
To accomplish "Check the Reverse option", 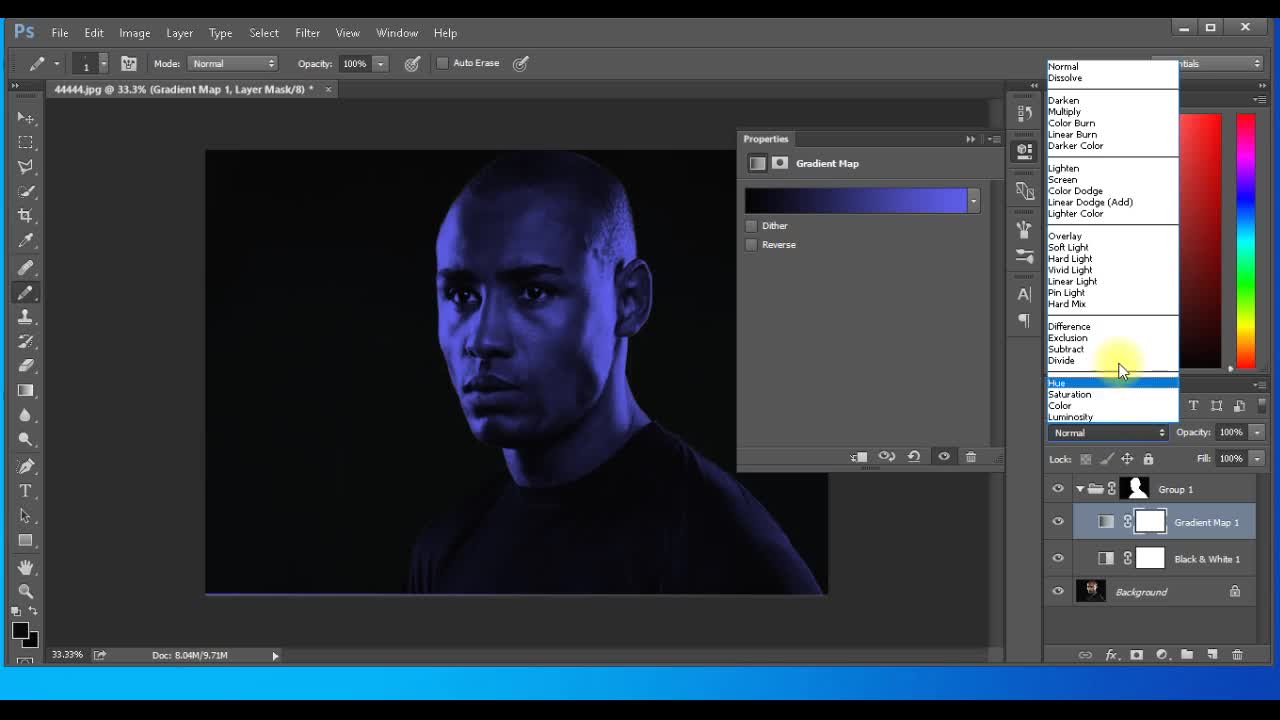I will pyautogui.click(x=751, y=245).
